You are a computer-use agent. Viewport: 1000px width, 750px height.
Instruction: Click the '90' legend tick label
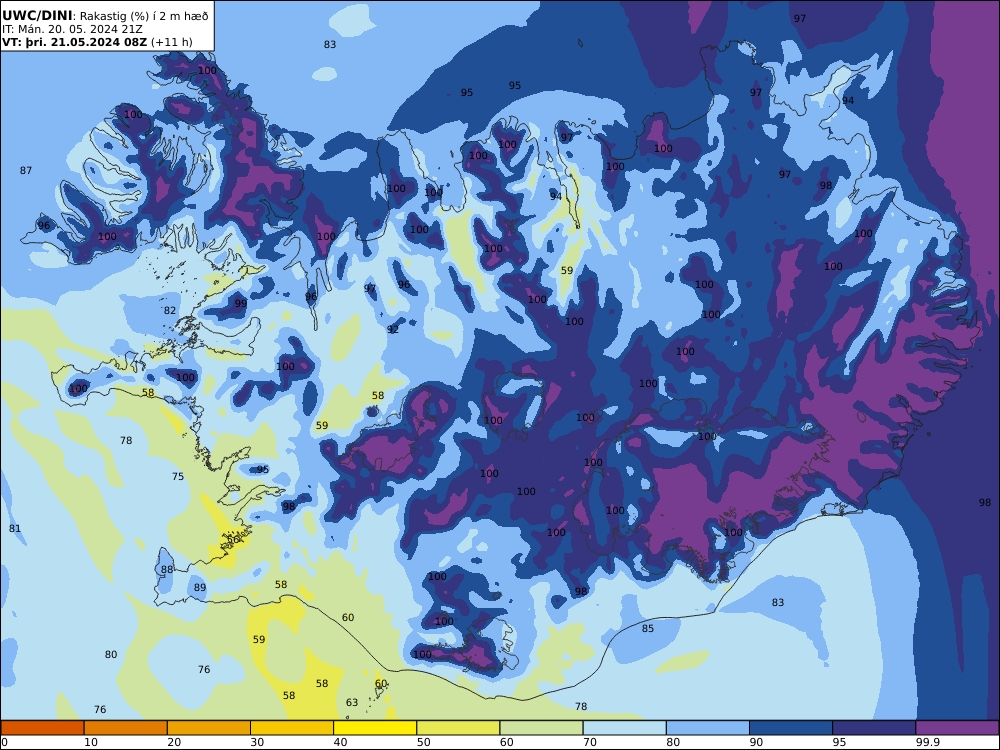point(756,742)
